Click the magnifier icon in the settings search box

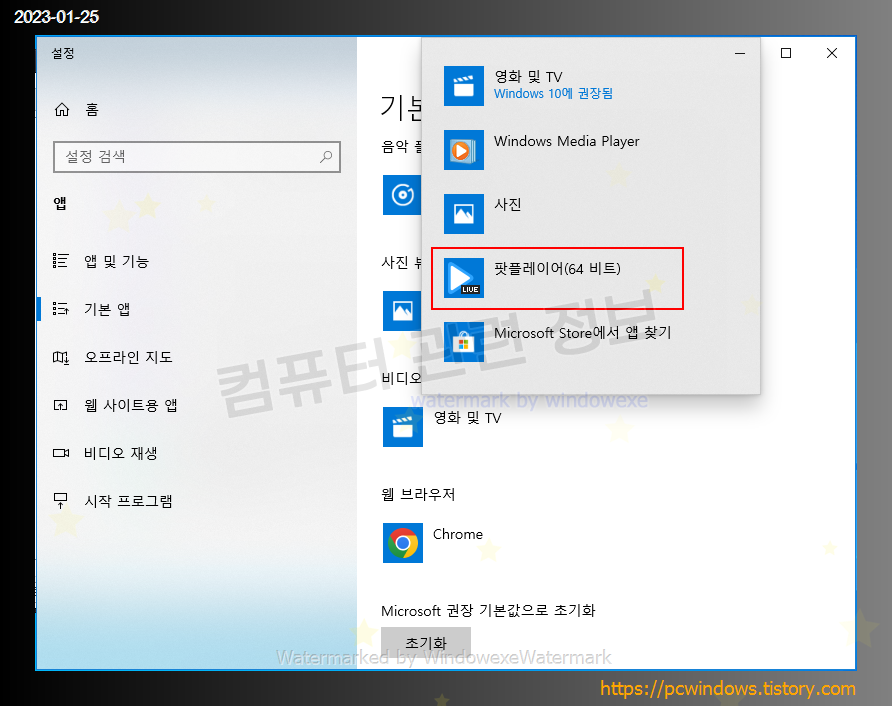(326, 156)
